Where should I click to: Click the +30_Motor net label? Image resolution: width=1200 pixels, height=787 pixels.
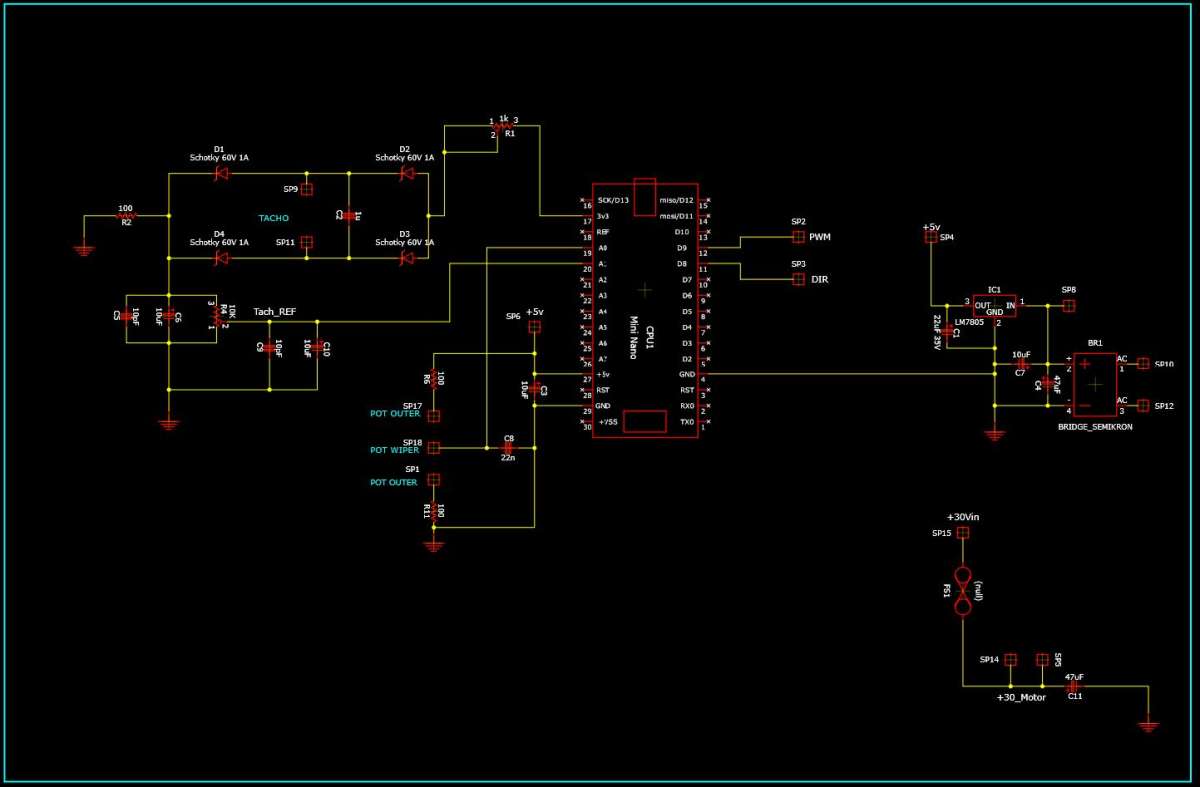pyautogui.click(x=1021, y=698)
